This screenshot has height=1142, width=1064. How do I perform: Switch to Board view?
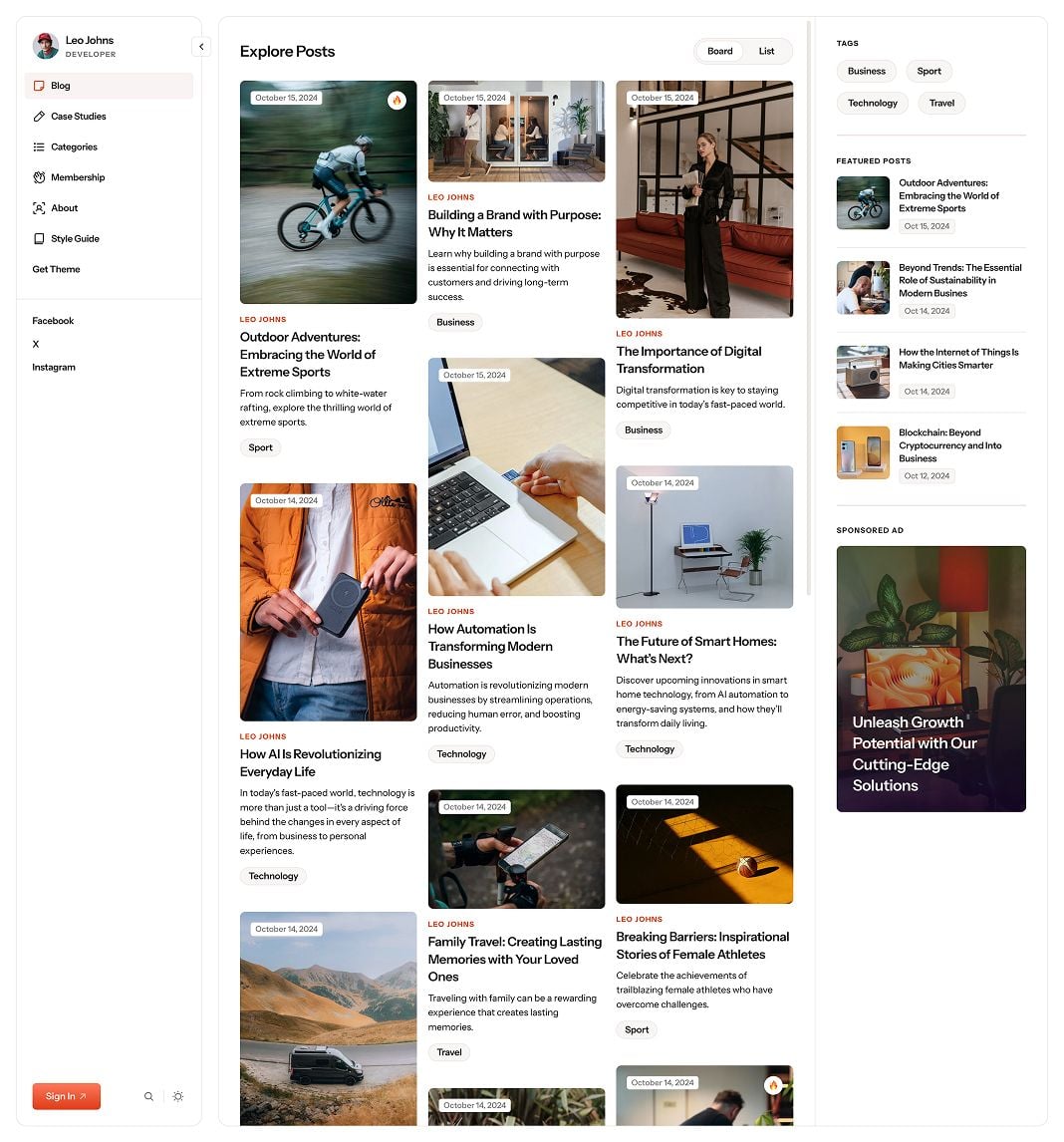[719, 51]
